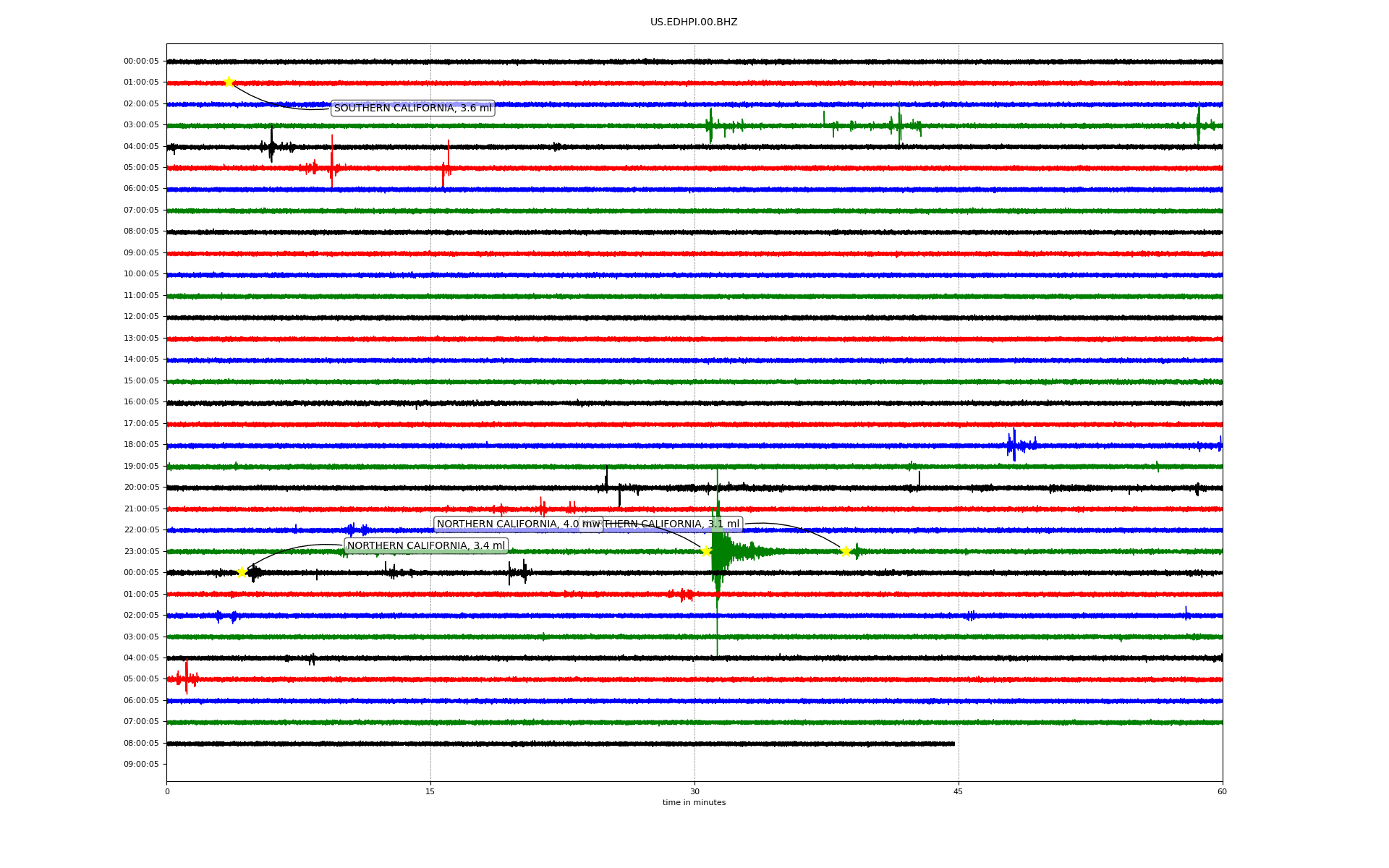Click the 09:00:05 row time label

click(141, 765)
